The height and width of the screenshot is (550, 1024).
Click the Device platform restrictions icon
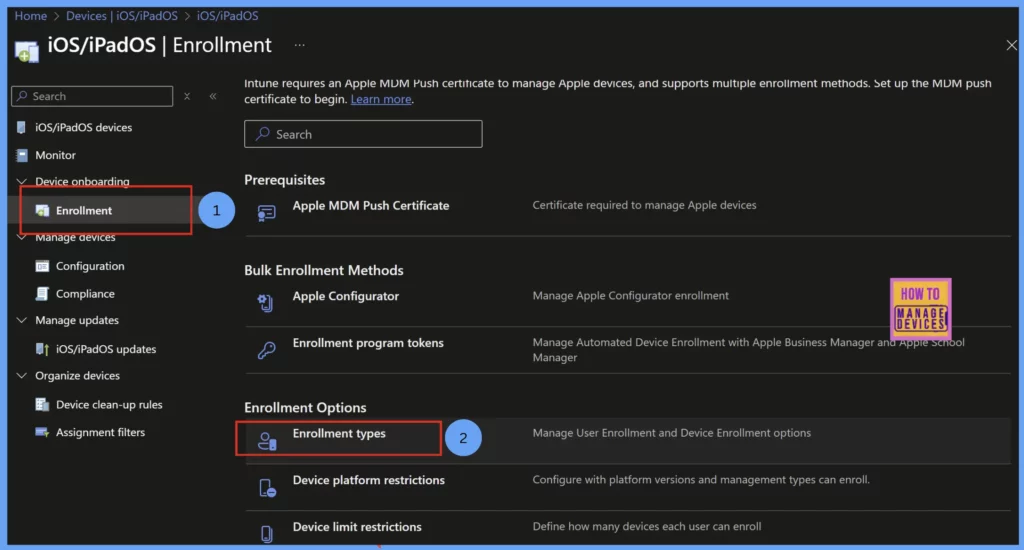coord(267,488)
